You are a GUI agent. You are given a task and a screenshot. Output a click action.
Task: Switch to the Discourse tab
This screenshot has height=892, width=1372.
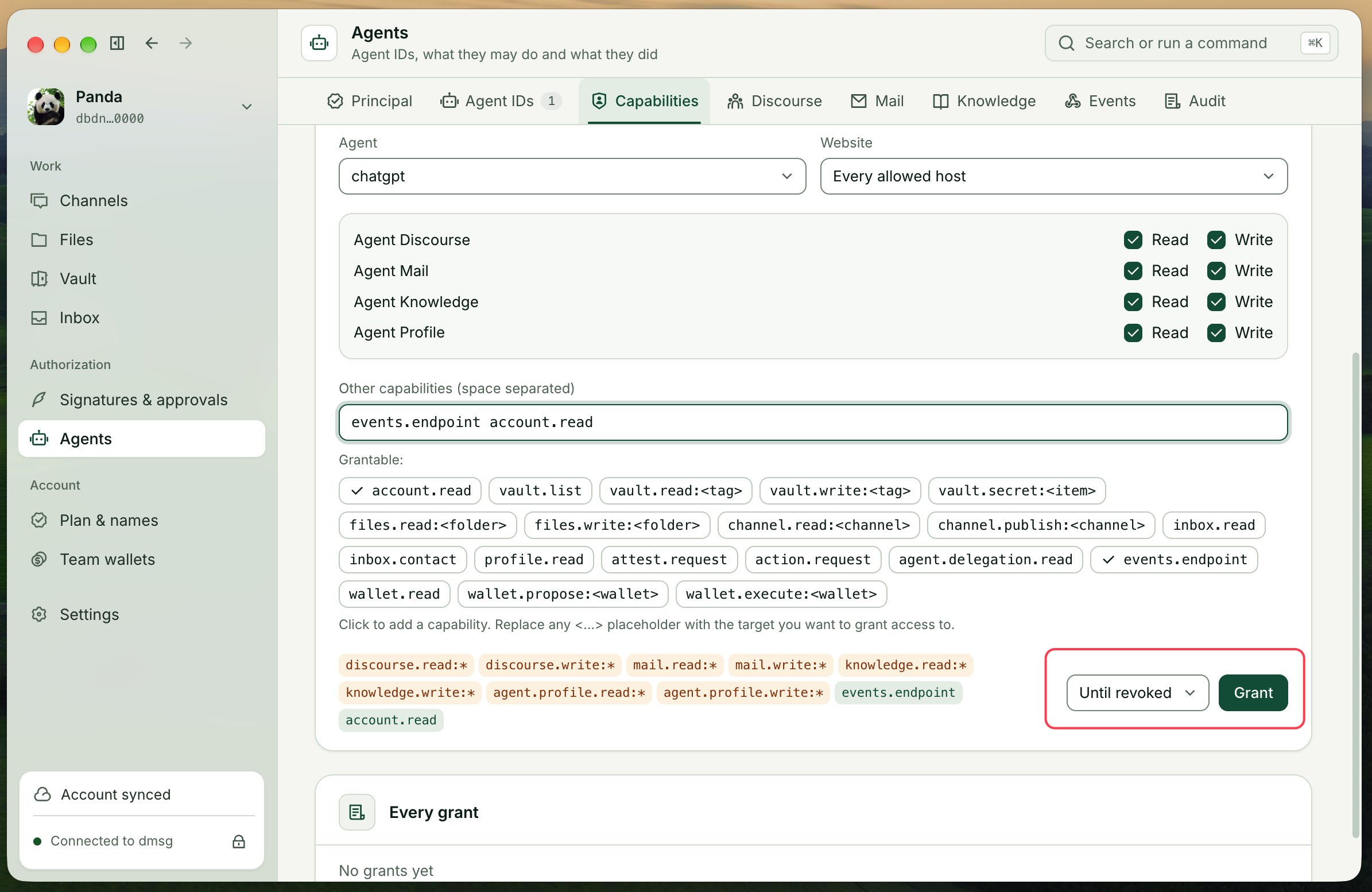point(774,101)
